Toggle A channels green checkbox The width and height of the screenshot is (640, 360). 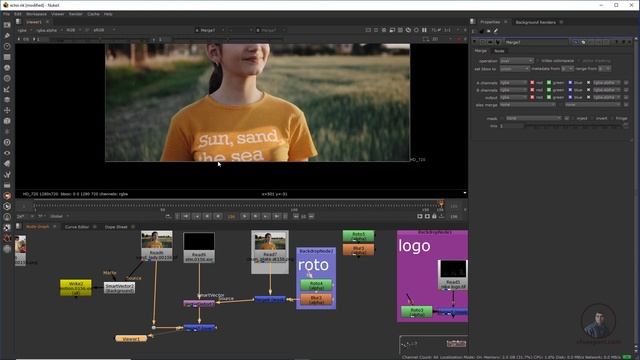[549, 82]
